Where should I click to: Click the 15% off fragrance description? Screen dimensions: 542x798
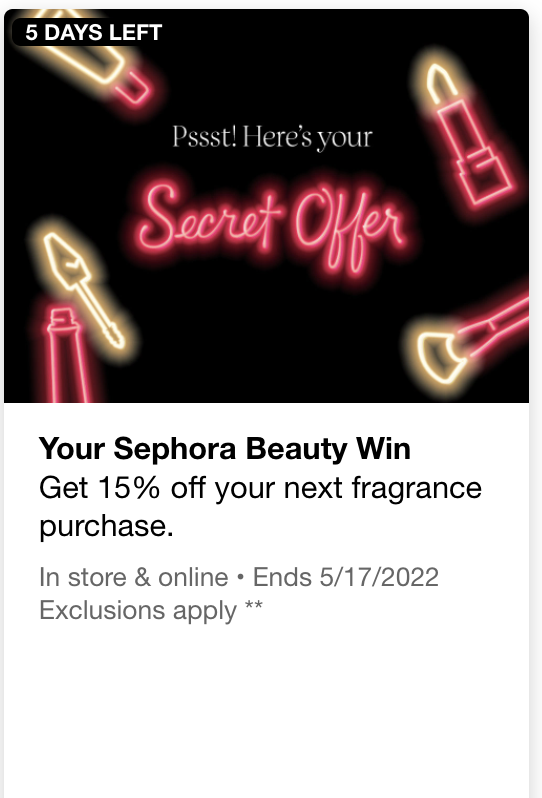[x=260, y=506]
